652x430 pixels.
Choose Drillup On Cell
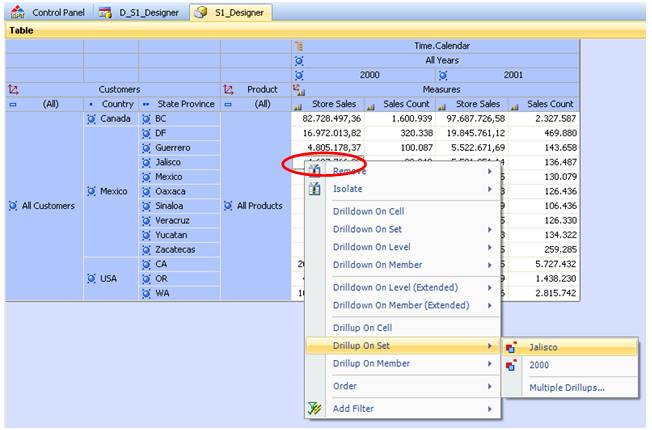pos(402,328)
